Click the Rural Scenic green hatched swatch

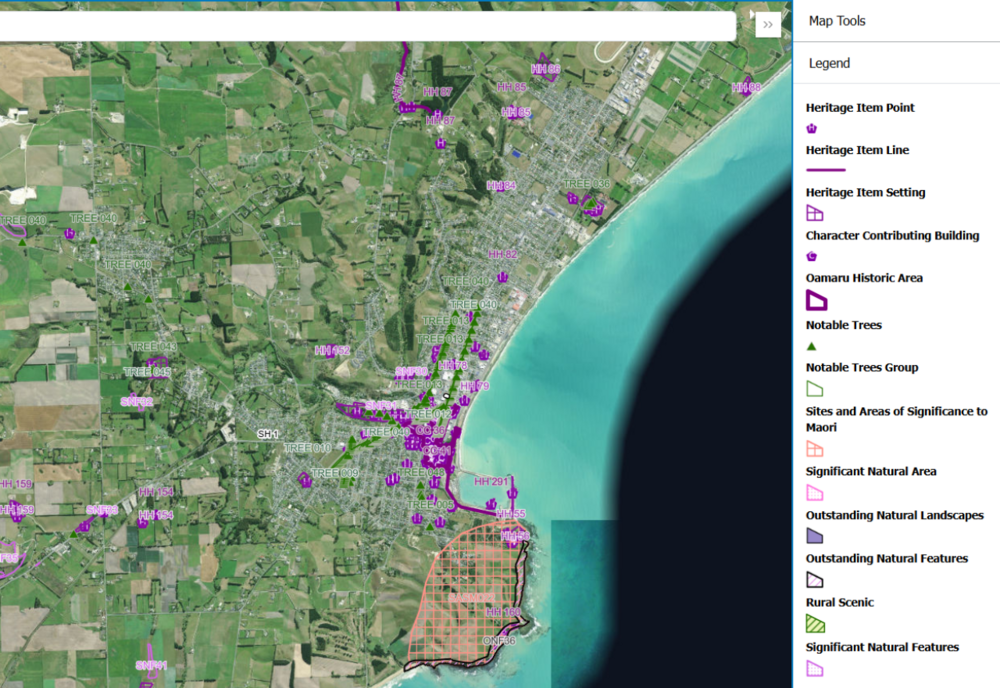(815, 624)
